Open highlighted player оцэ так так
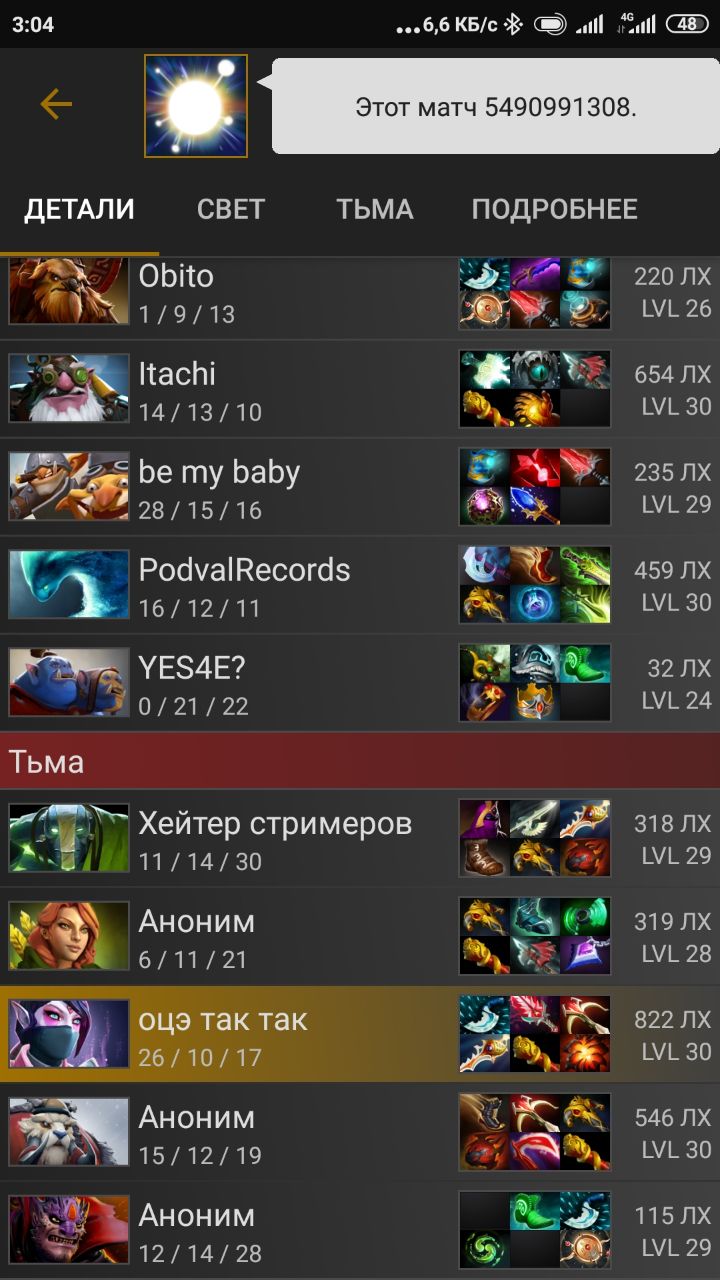The image size is (720, 1280). click(x=360, y=1034)
